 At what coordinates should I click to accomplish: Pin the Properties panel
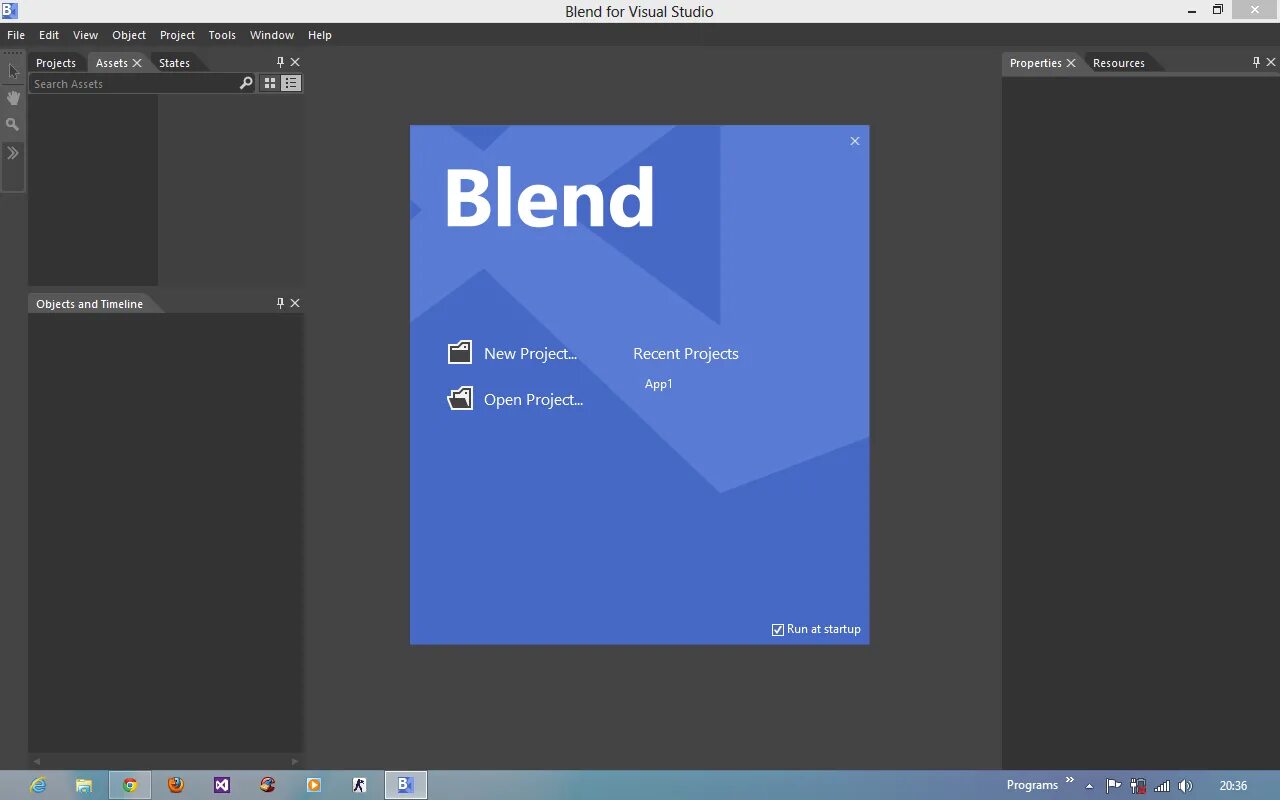tap(1257, 62)
